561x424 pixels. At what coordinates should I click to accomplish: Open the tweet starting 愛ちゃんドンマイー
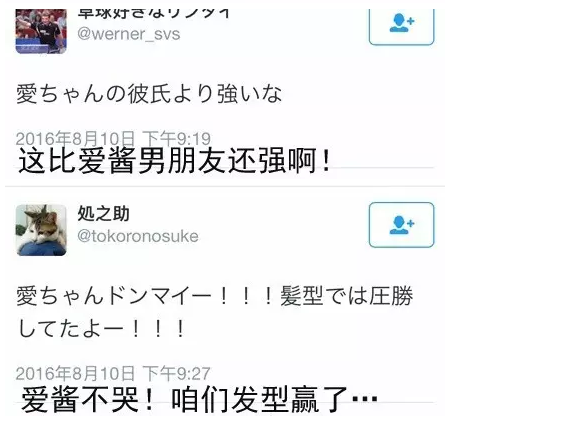(215, 312)
